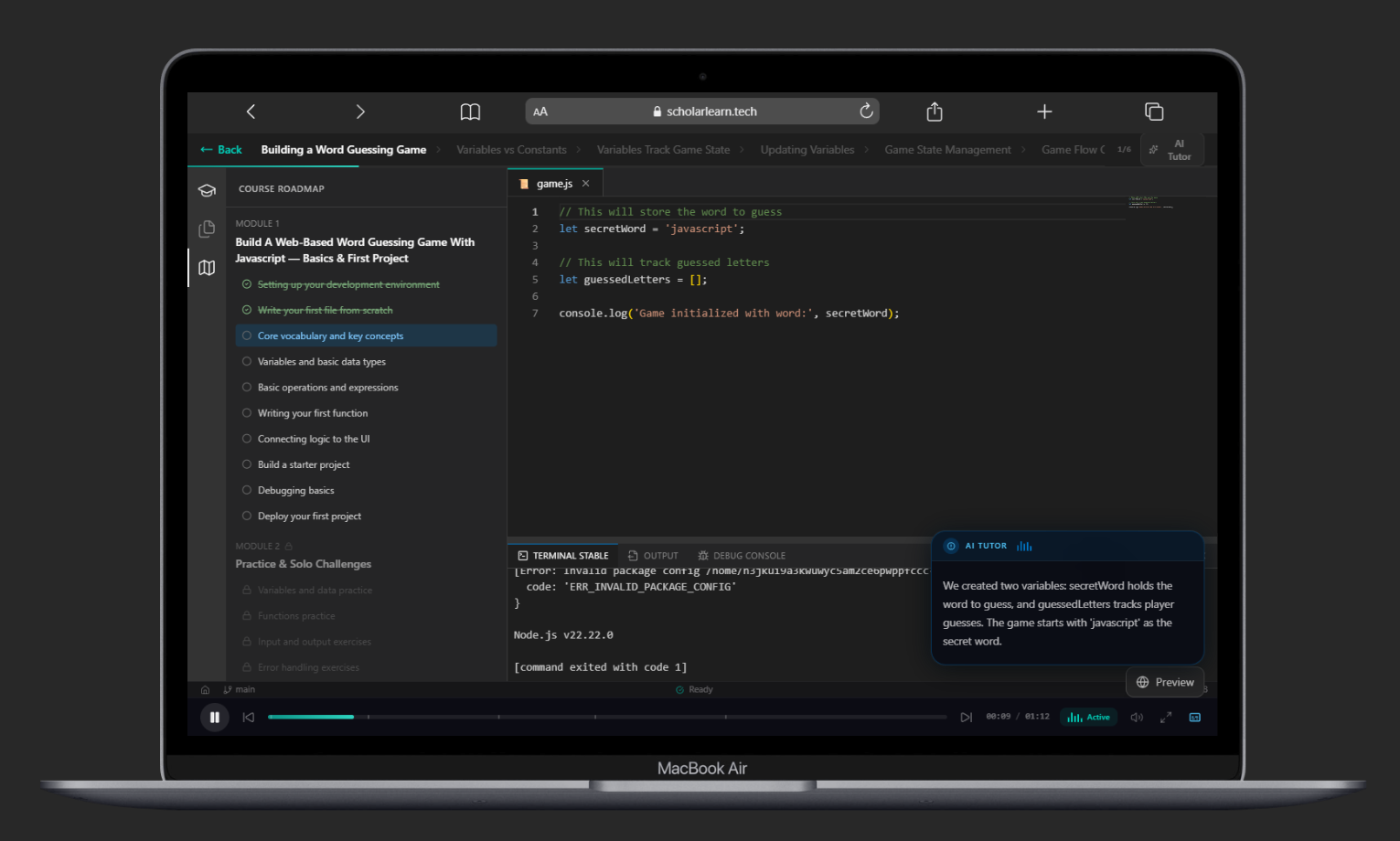
Task: Select the Building a Word Guessing Game step
Action: (x=344, y=150)
